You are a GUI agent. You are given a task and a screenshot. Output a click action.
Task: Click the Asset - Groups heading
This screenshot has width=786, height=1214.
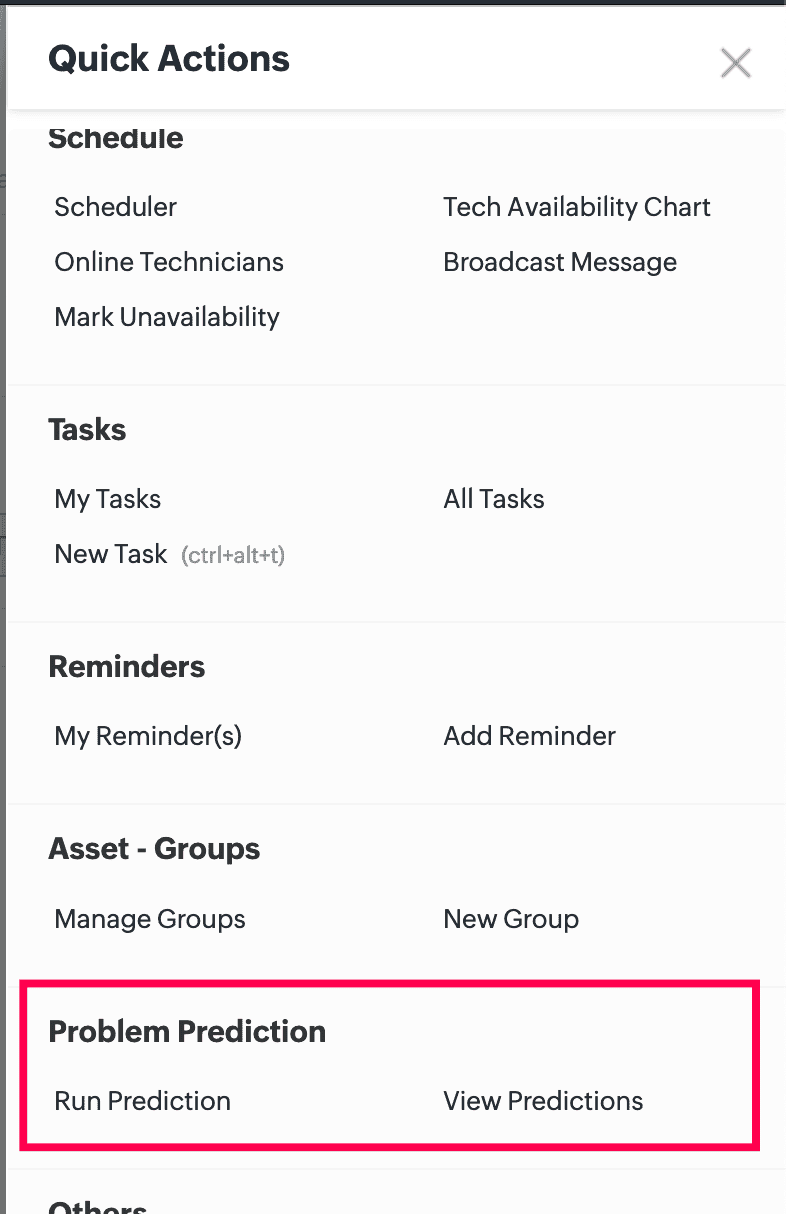click(x=154, y=849)
